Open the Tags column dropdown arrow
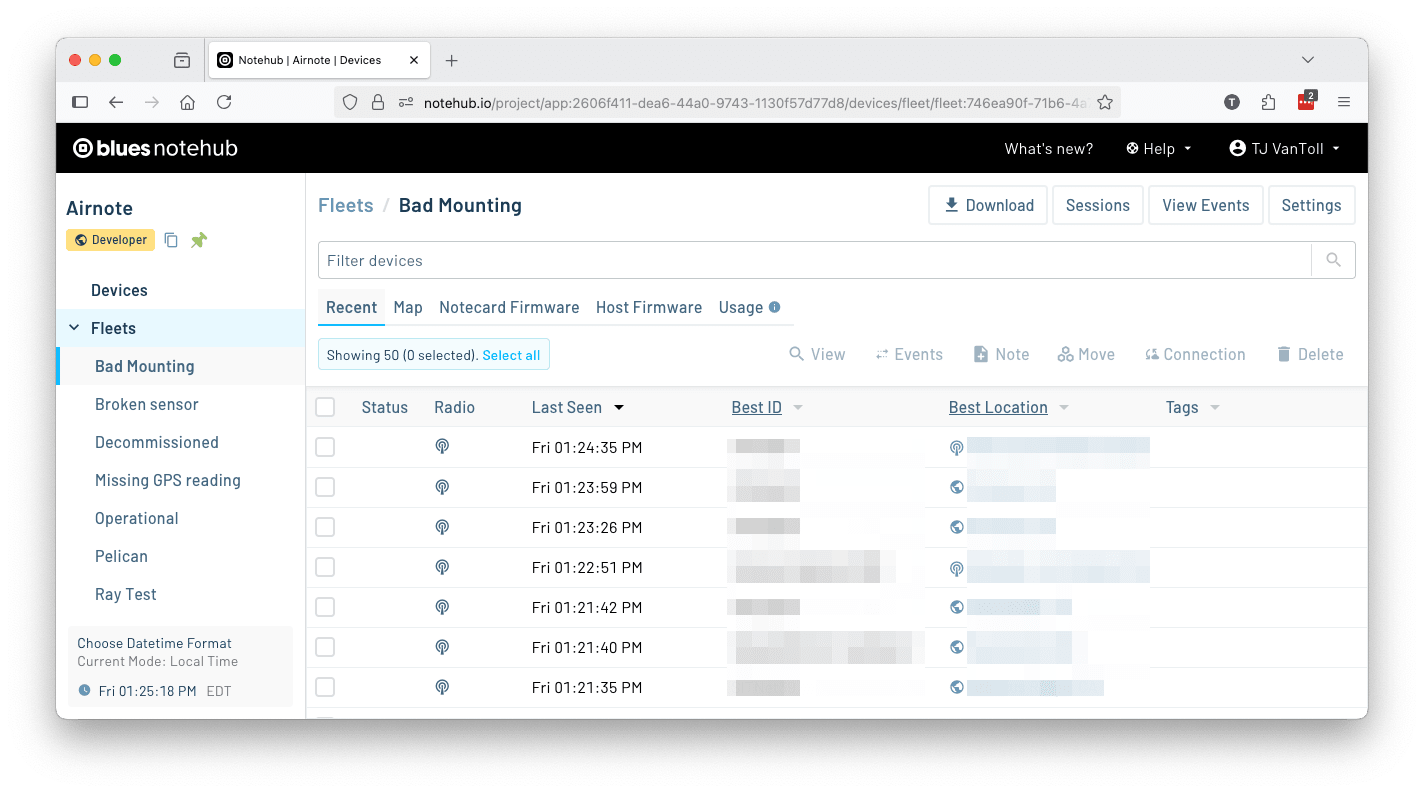Screen dimensions: 1424x793 tap(1215, 407)
